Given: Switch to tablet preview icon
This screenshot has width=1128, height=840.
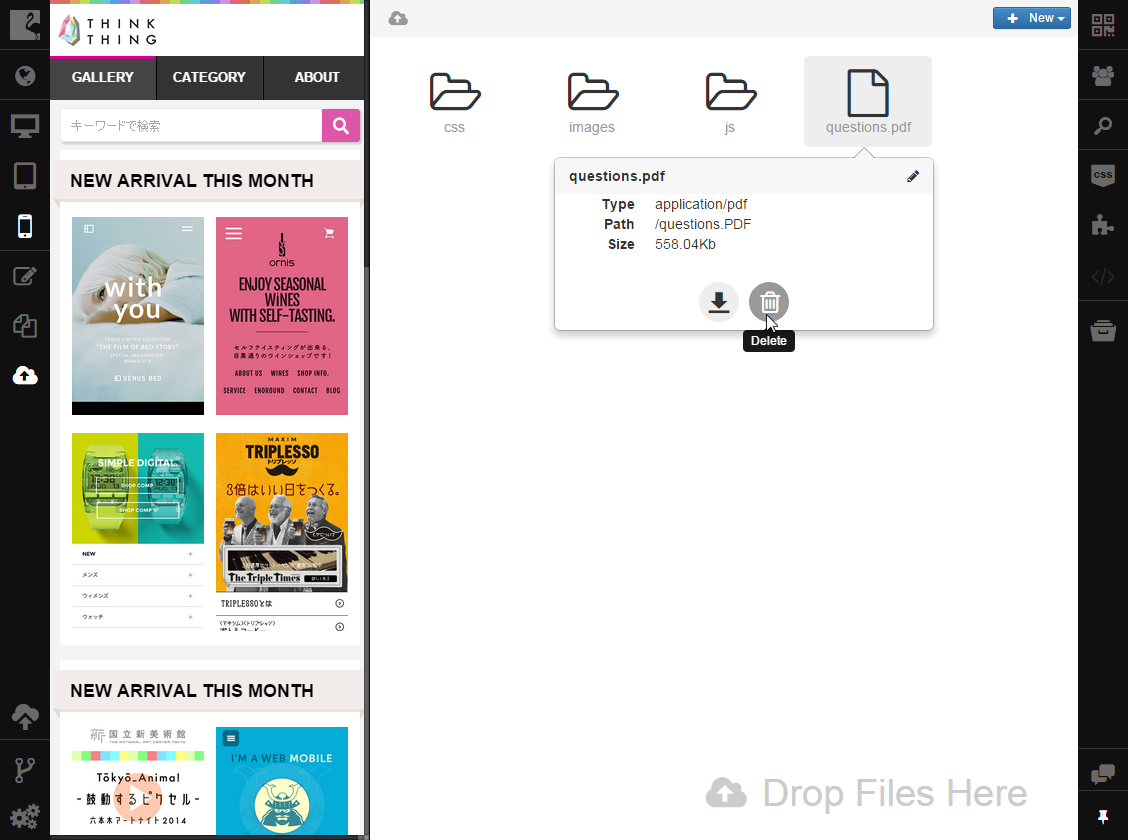Looking at the screenshot, I should coord(24,175).
